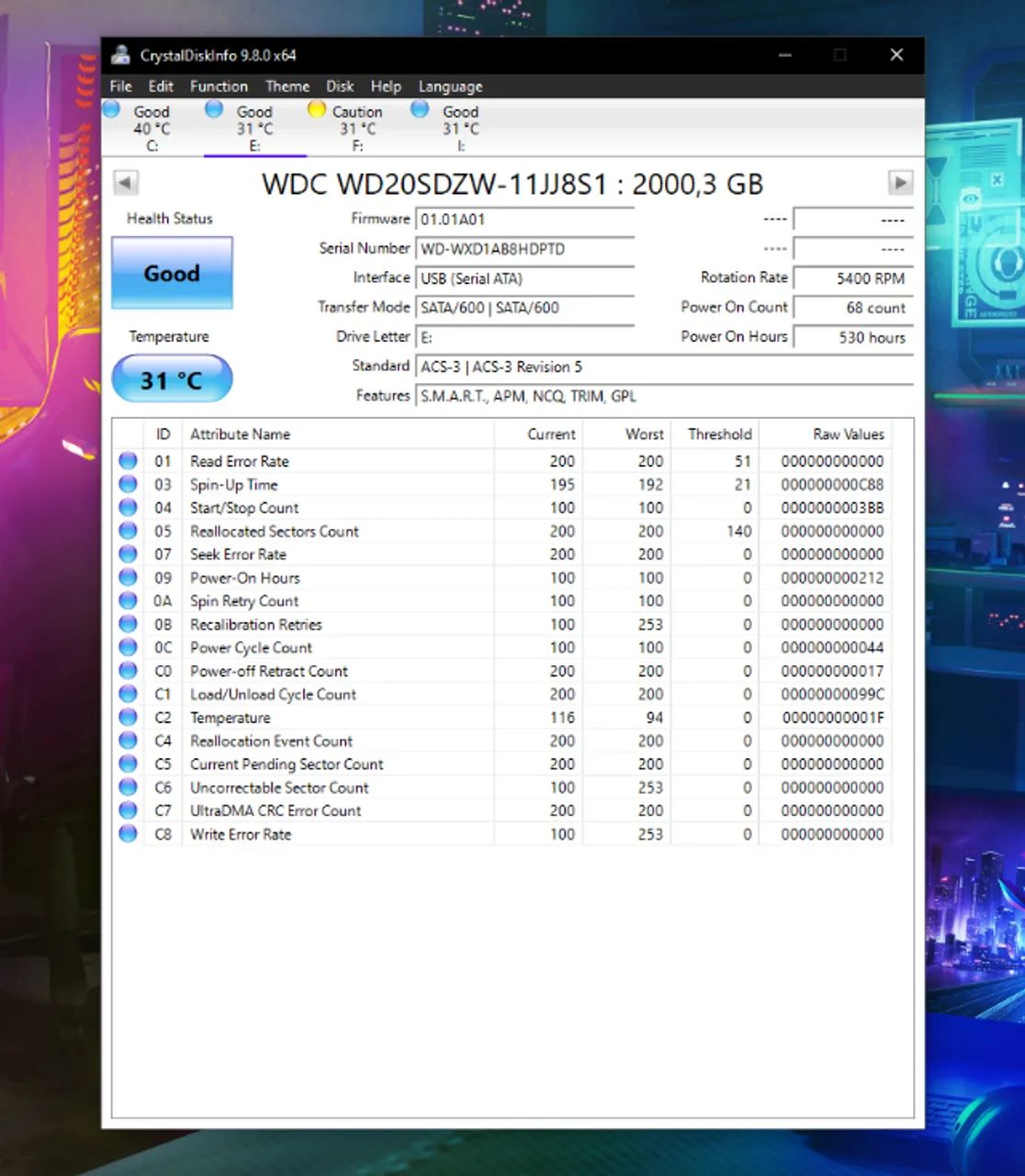The height and width of the screenshot is (1176, 1025).
Task: Open the Function menu
Action: click(x=219, y=86)
